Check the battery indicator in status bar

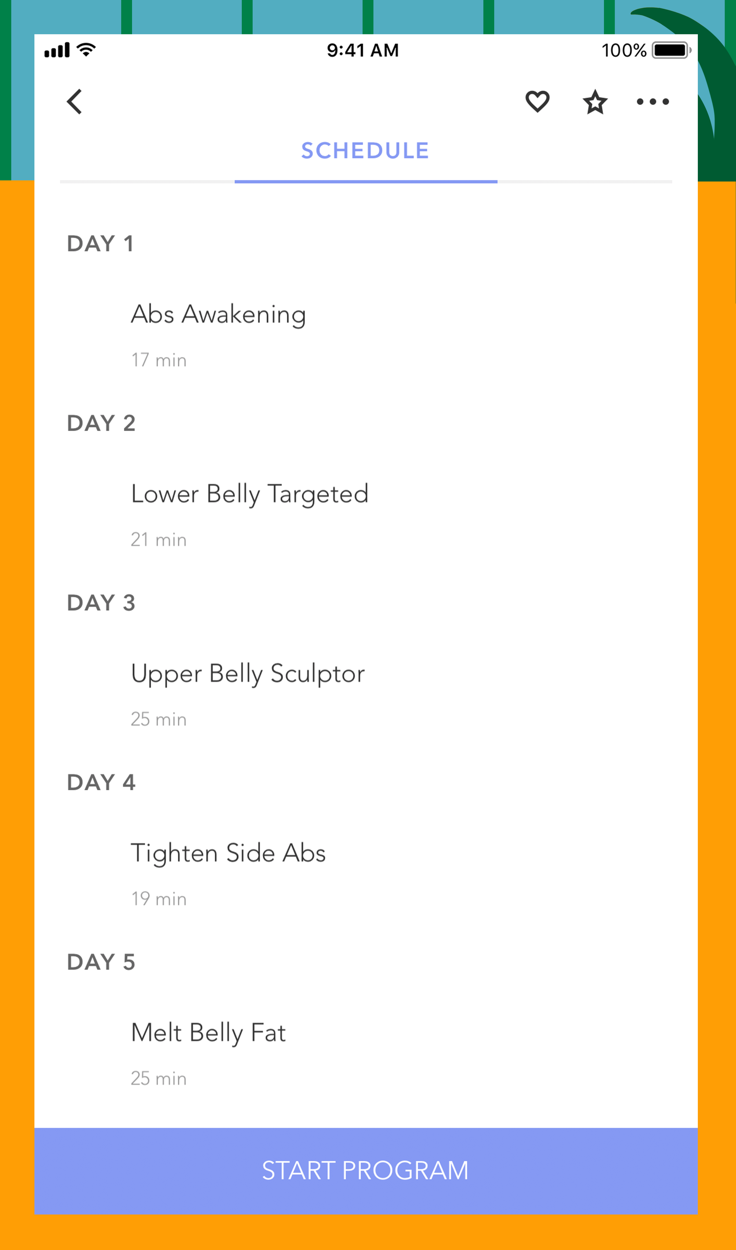pos(671,50)
